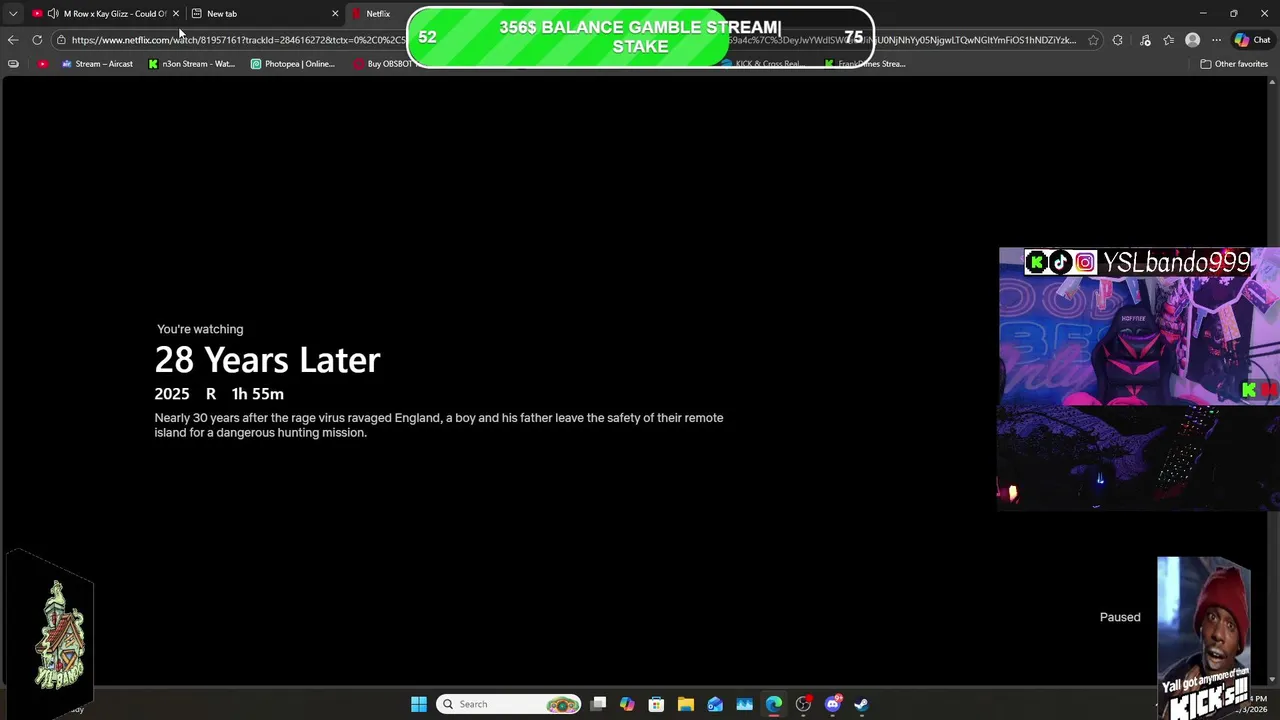Click the 1h 55m runtime text

tap(257, 394)
